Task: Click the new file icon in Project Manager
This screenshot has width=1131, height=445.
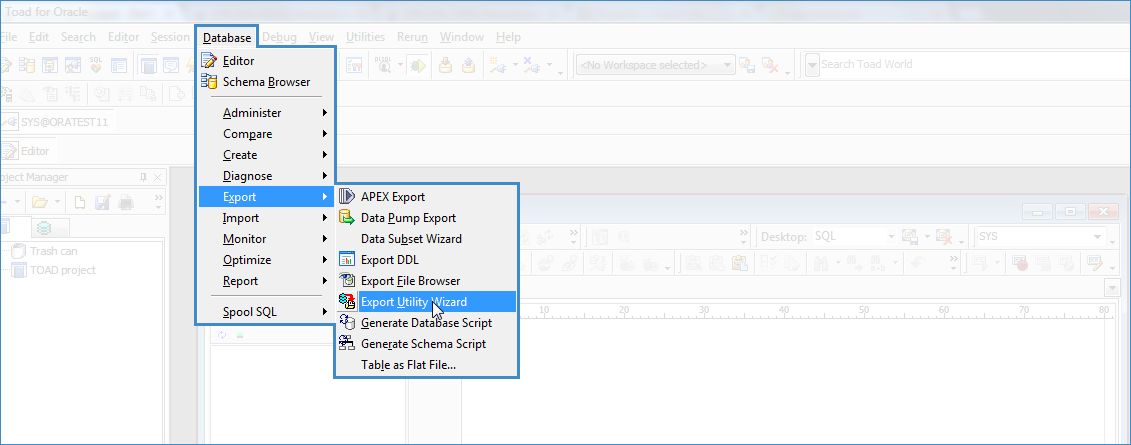Action: point(81,202)
